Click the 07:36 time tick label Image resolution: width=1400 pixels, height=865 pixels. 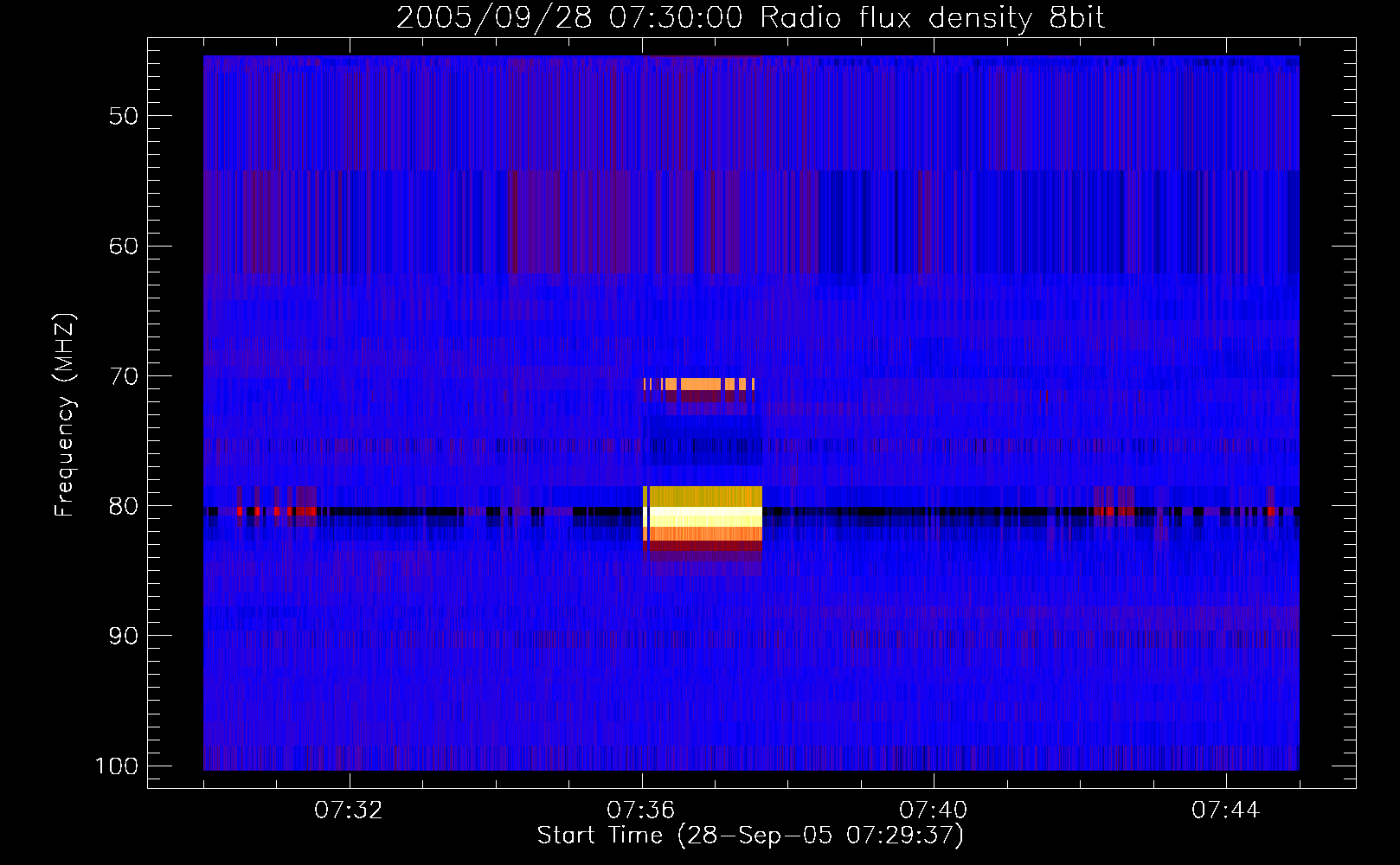tap(641, 811)
